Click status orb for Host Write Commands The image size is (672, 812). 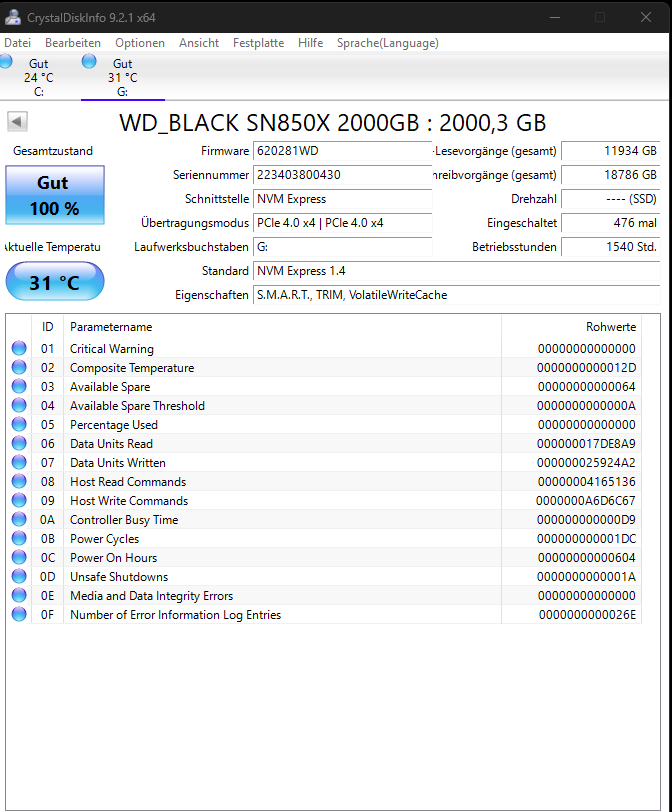[19, 500]
